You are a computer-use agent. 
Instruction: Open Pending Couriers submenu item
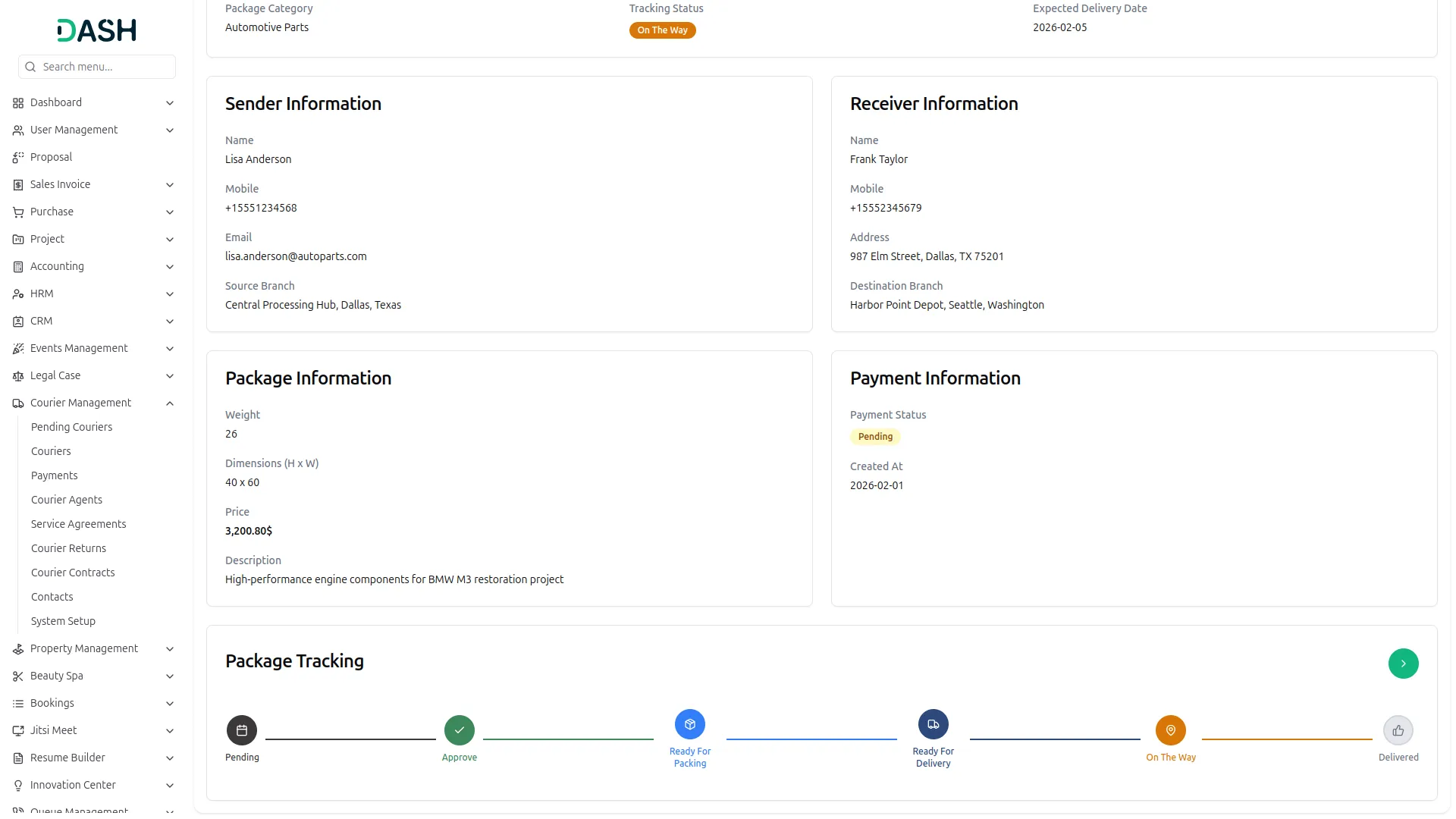click(72, 428)
